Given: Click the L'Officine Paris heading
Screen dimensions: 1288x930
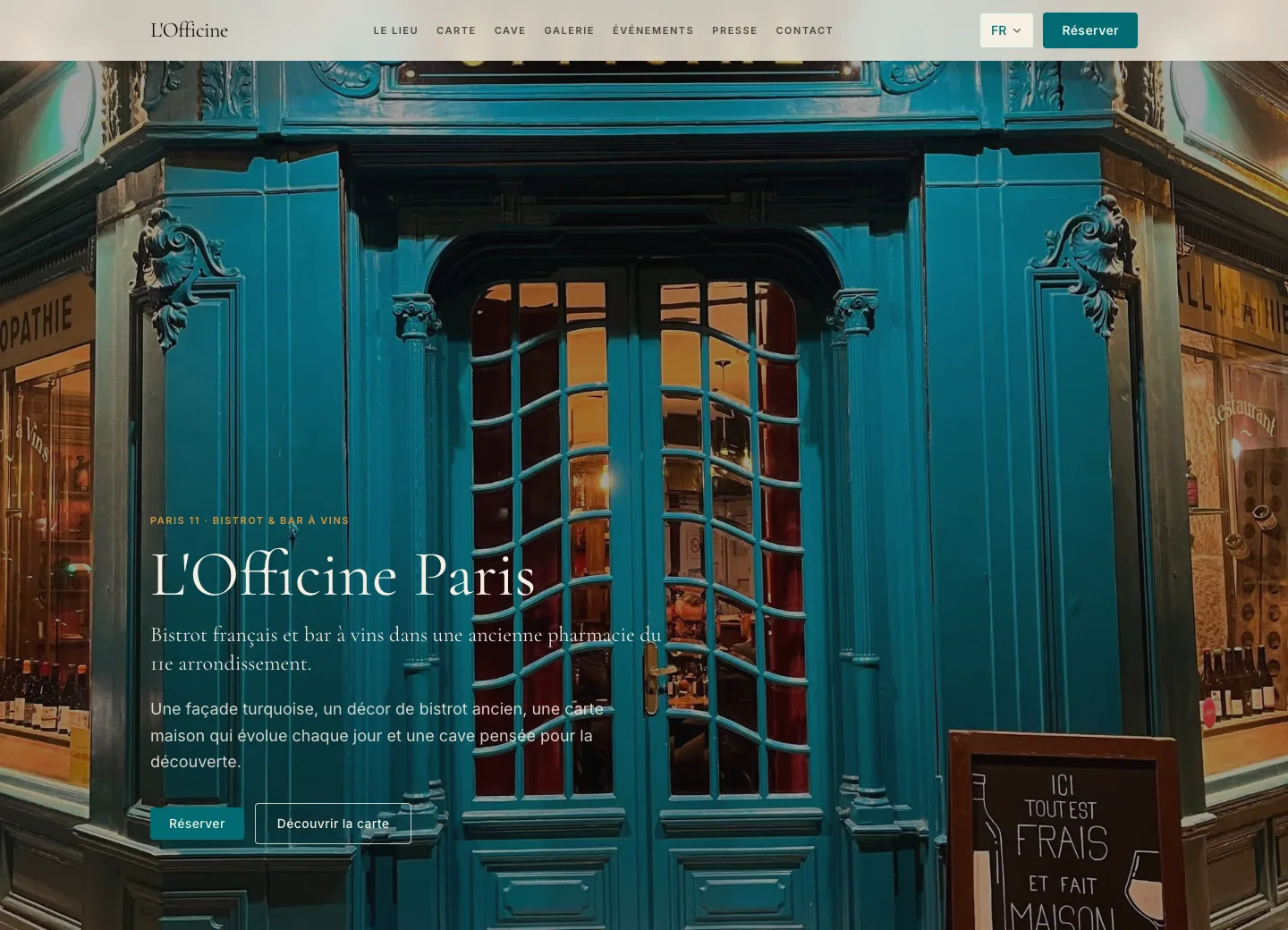Looking at the screenshot, I should coord(343,574).
